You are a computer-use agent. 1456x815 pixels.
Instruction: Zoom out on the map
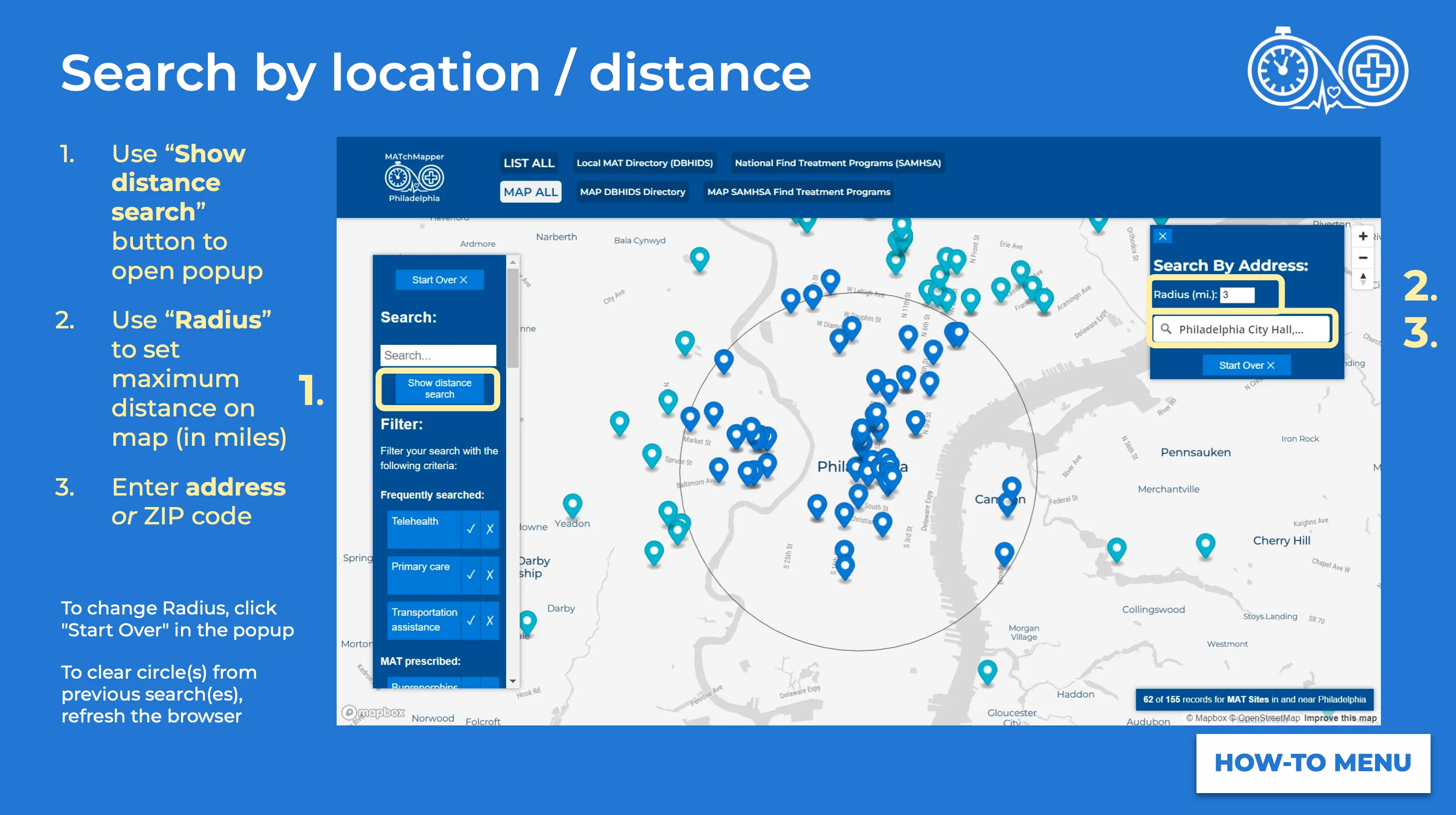click(x=1363, y=257)
